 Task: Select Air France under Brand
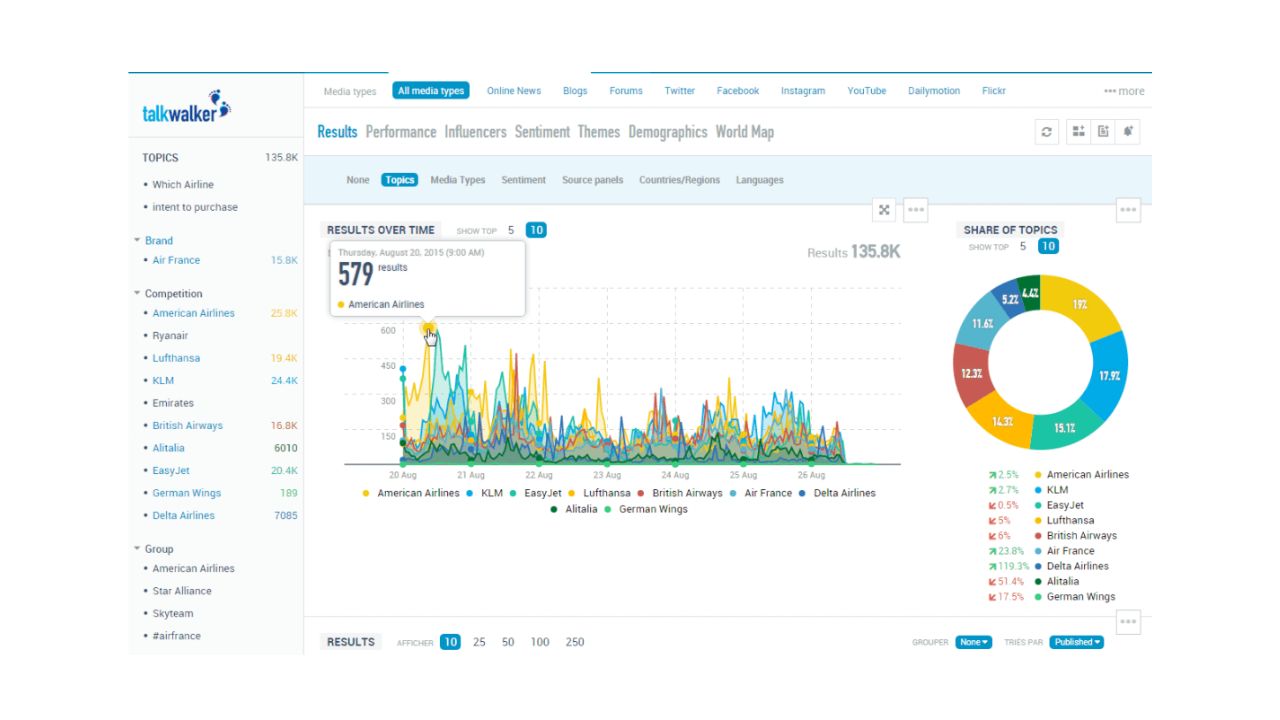pyautogui.click(x=176, y=260)
